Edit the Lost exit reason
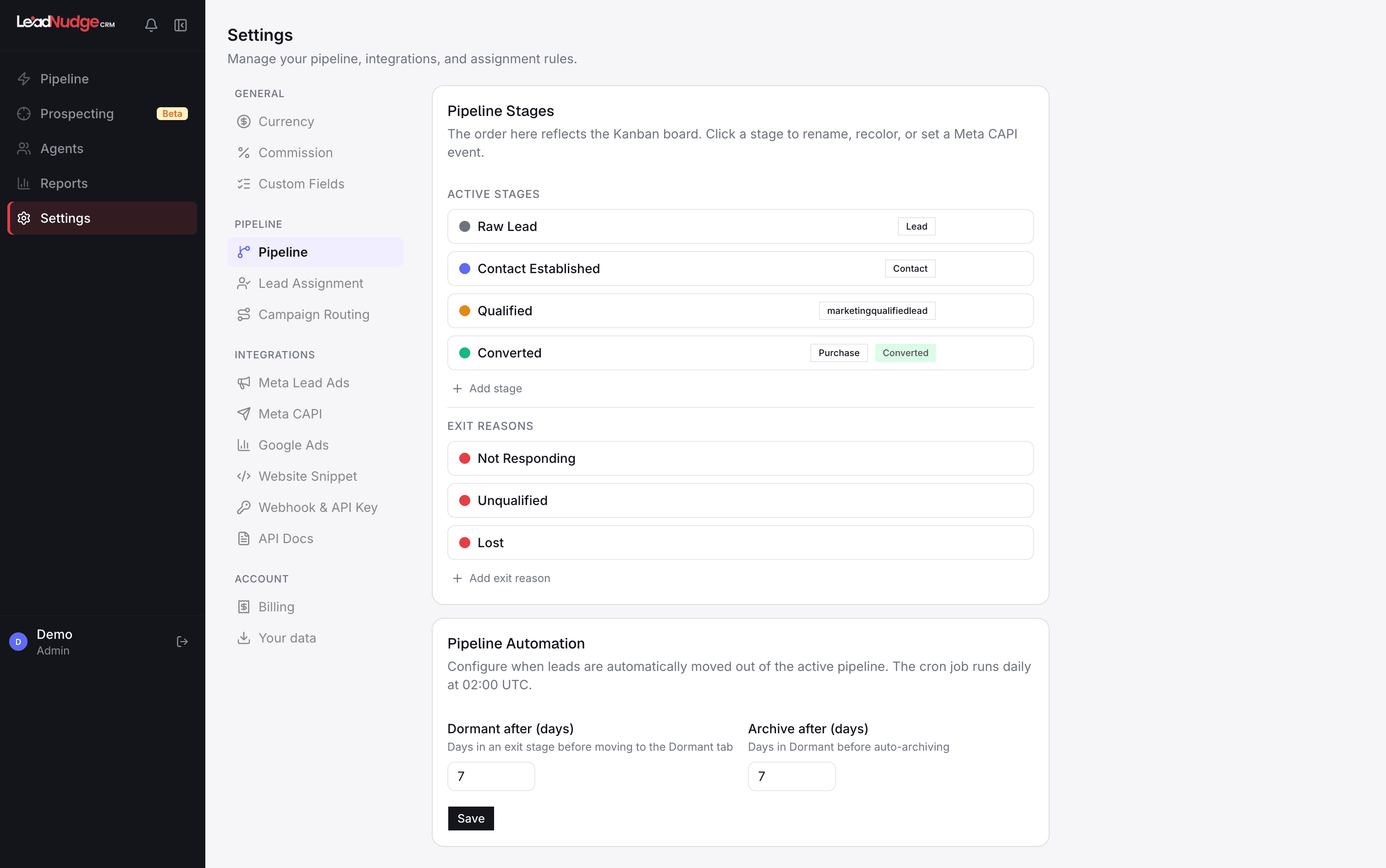The image size is (1386, 868). pyautogui.click(x=740, y=543)
